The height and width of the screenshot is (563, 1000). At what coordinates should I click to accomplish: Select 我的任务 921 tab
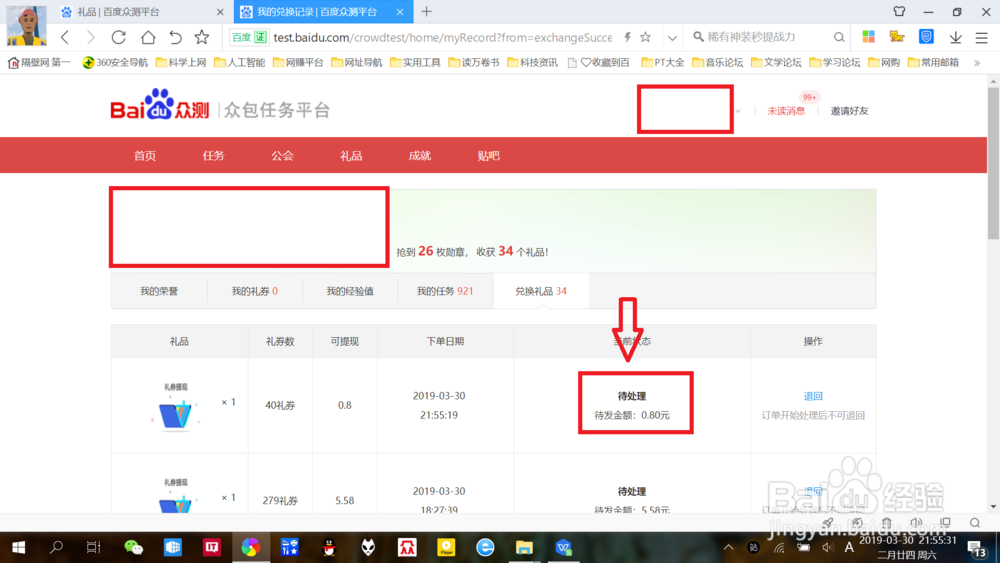tap(445, 291)
